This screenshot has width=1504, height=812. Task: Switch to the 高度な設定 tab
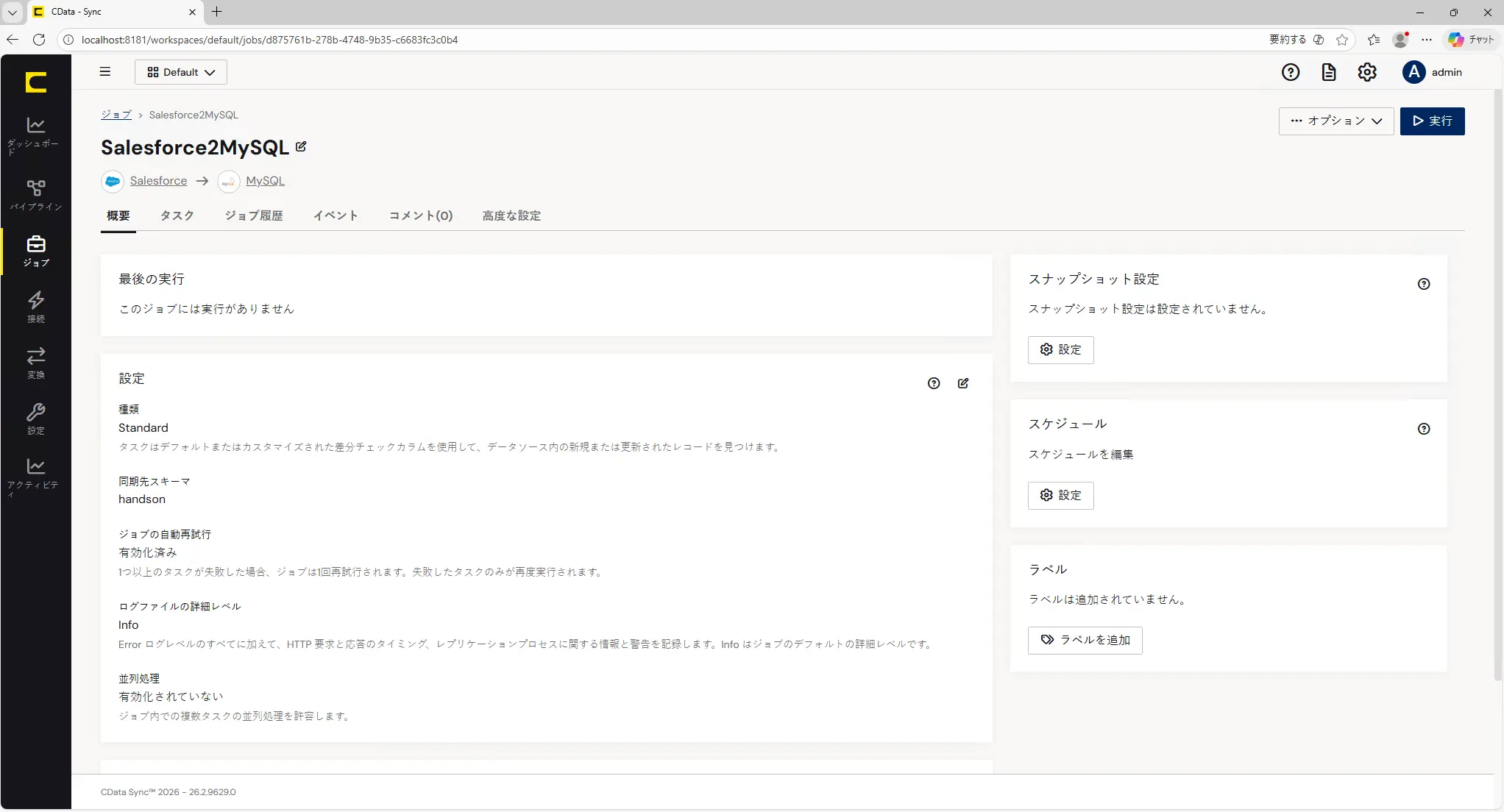(x=511, y=216)
